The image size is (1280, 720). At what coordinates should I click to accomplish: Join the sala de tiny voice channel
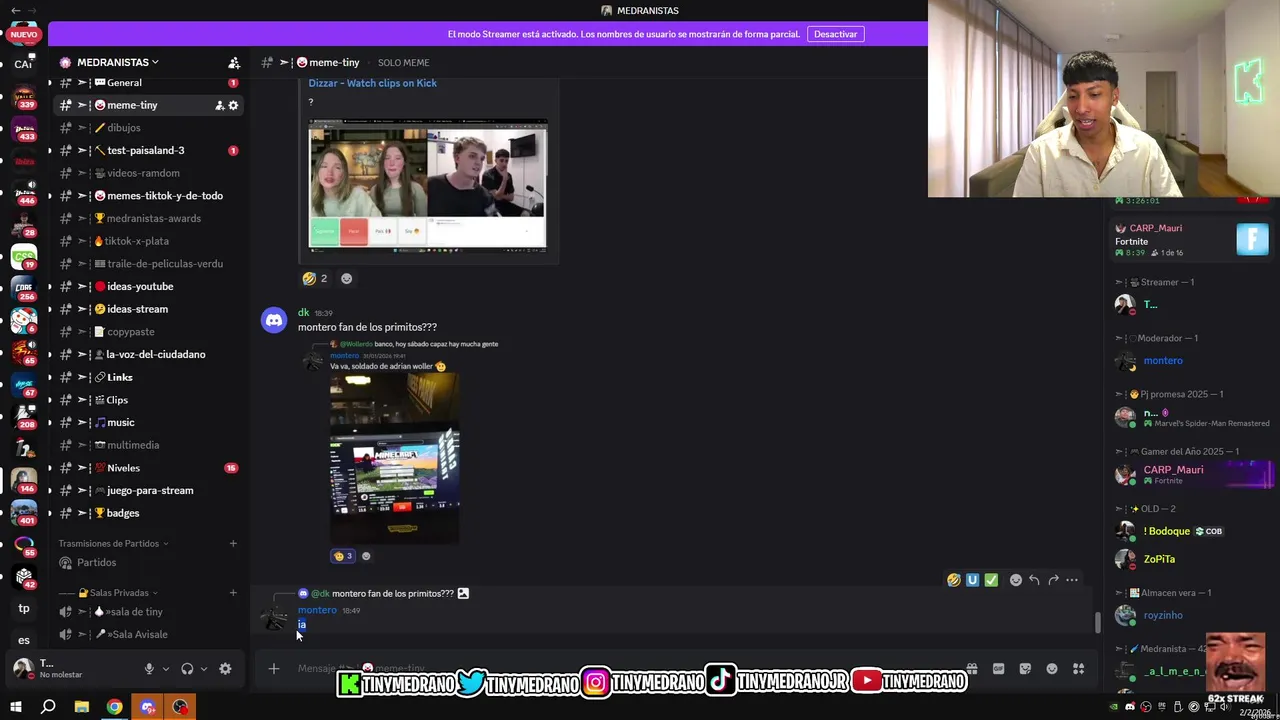(x=149, y=612)
